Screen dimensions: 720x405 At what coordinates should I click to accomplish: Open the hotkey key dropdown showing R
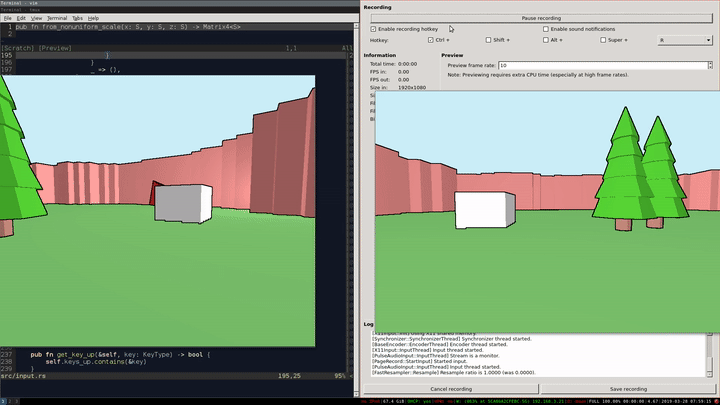(686, 40)
